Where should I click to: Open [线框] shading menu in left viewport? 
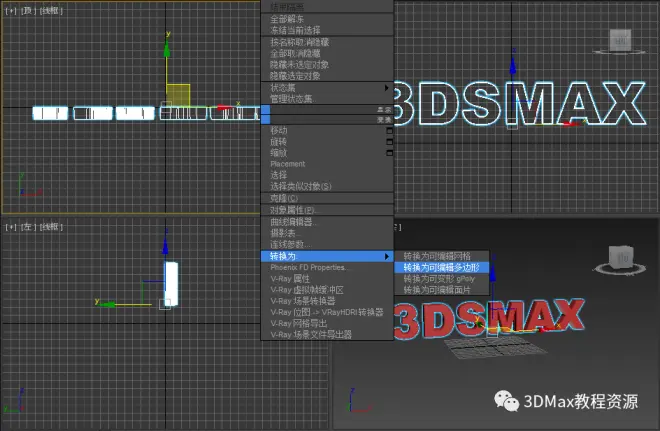pos(51,227)
